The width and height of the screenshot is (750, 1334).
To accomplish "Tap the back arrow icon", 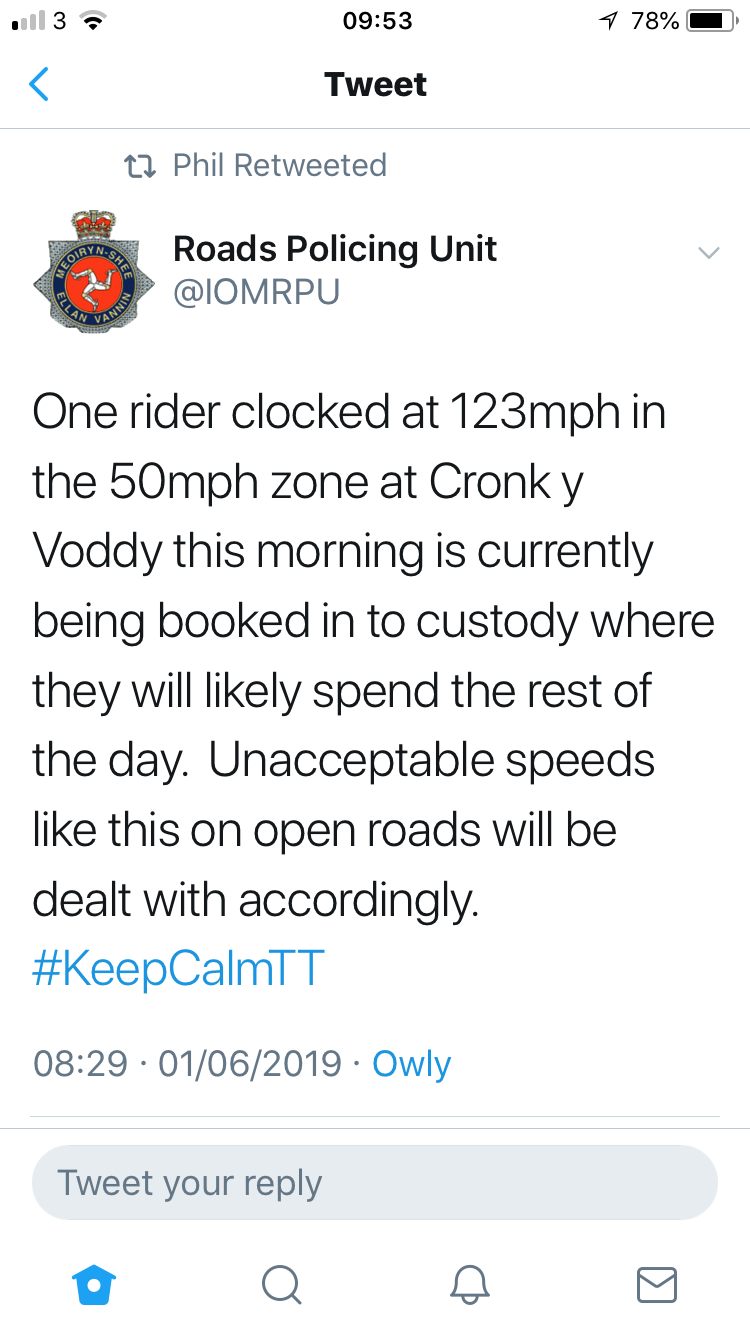I will point(39,84).
